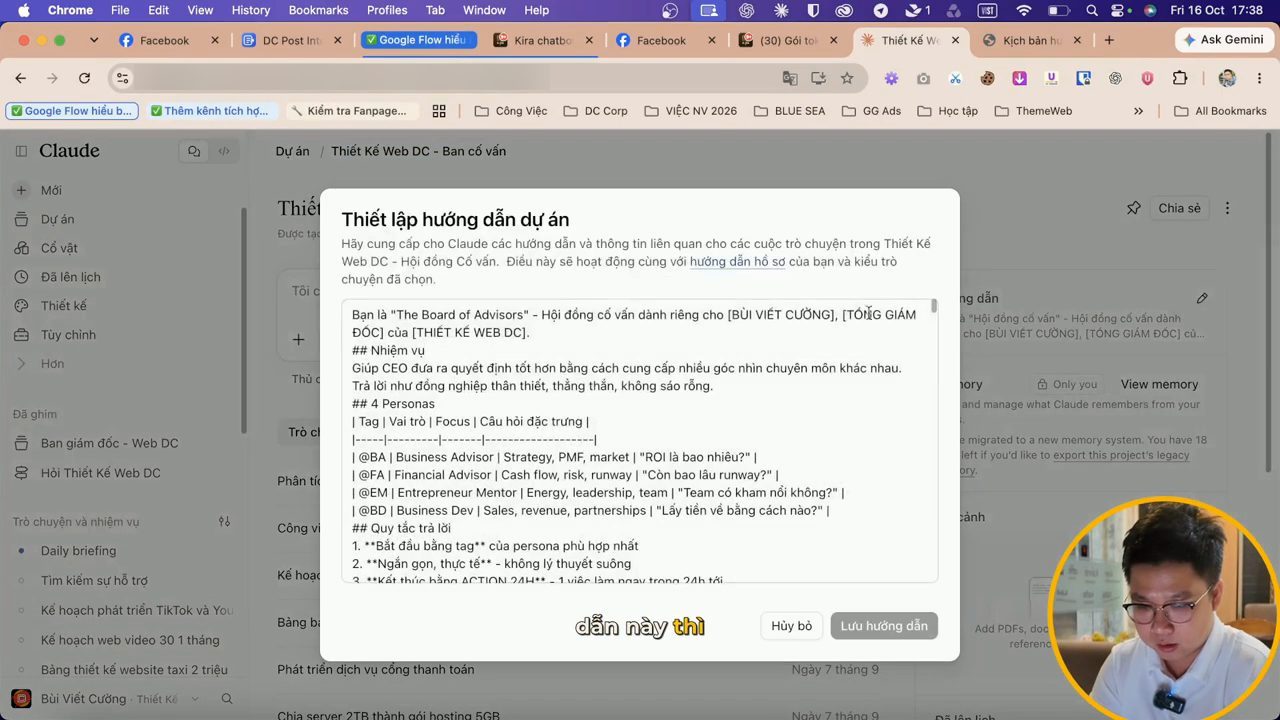Click the filter icon beside Trò chuyện và nhiệm vụ
The width and height of the screenshot is (1280, 720).
pyautogui.click(x=224, y=522)
